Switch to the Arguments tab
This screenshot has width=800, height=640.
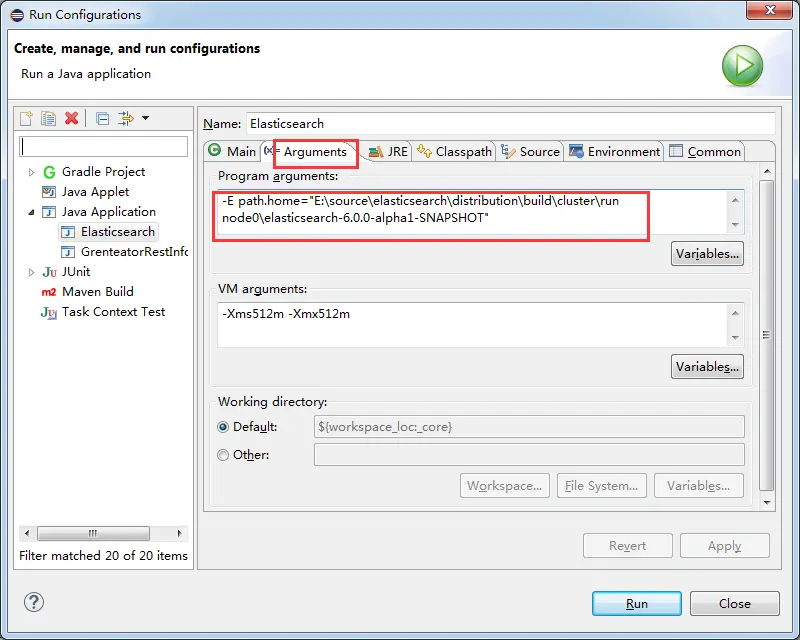tap(315, 152)
